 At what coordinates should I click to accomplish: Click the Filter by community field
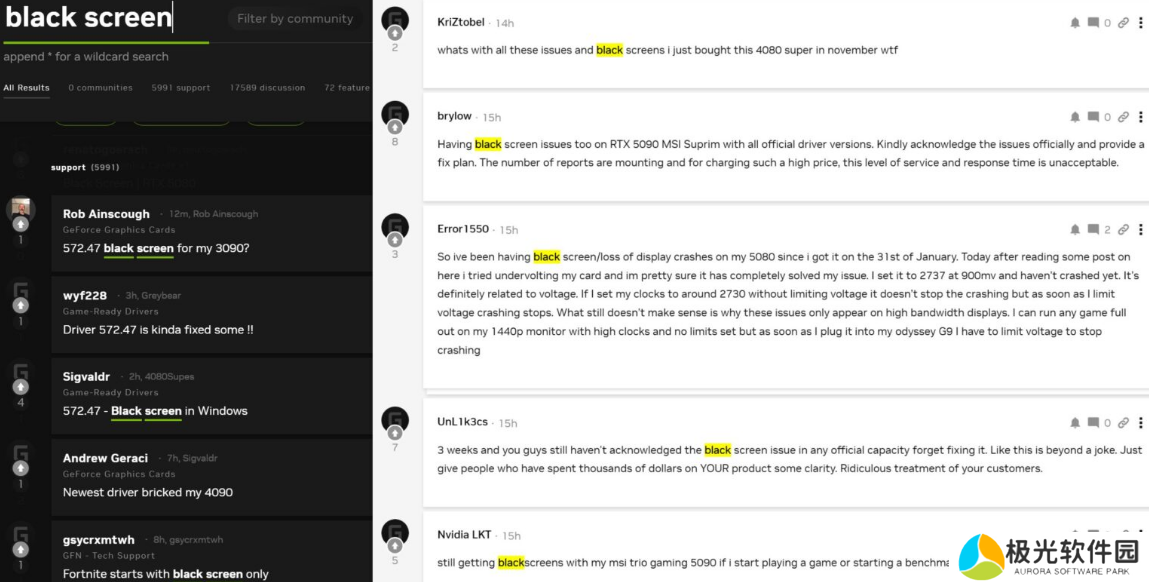[x=295, y=19]
